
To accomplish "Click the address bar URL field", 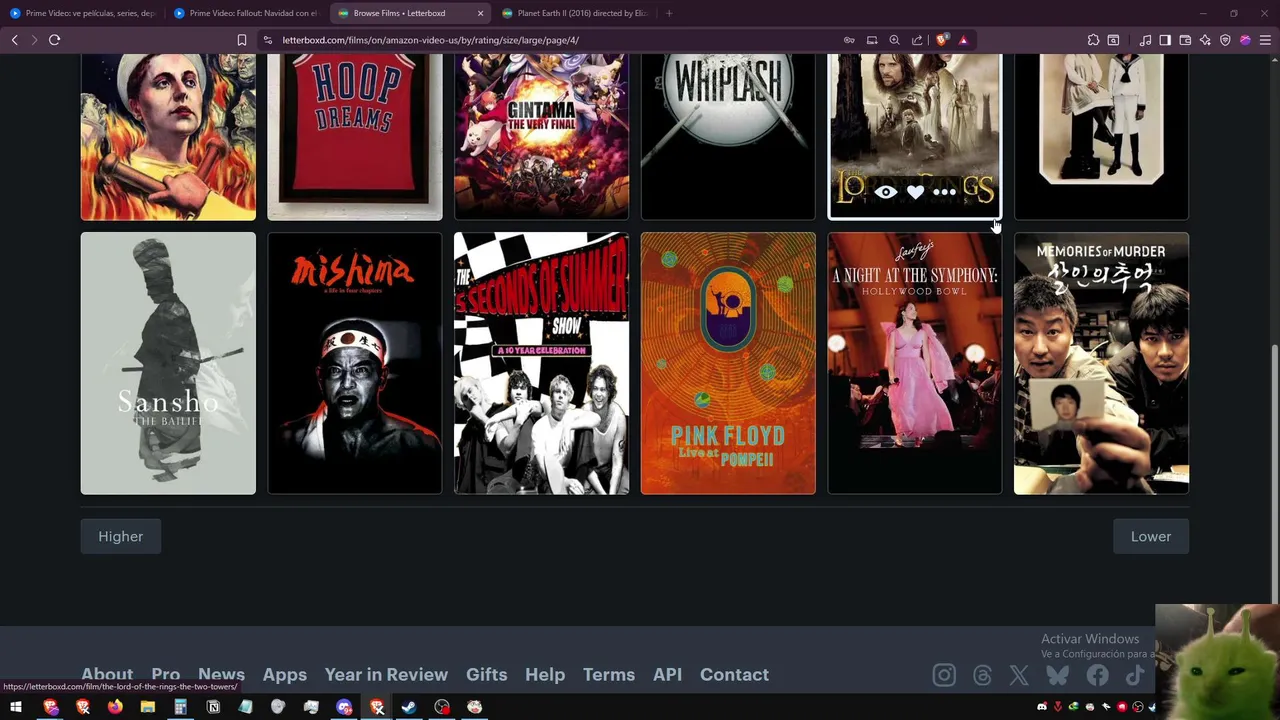I will click(x=550, y=40).
